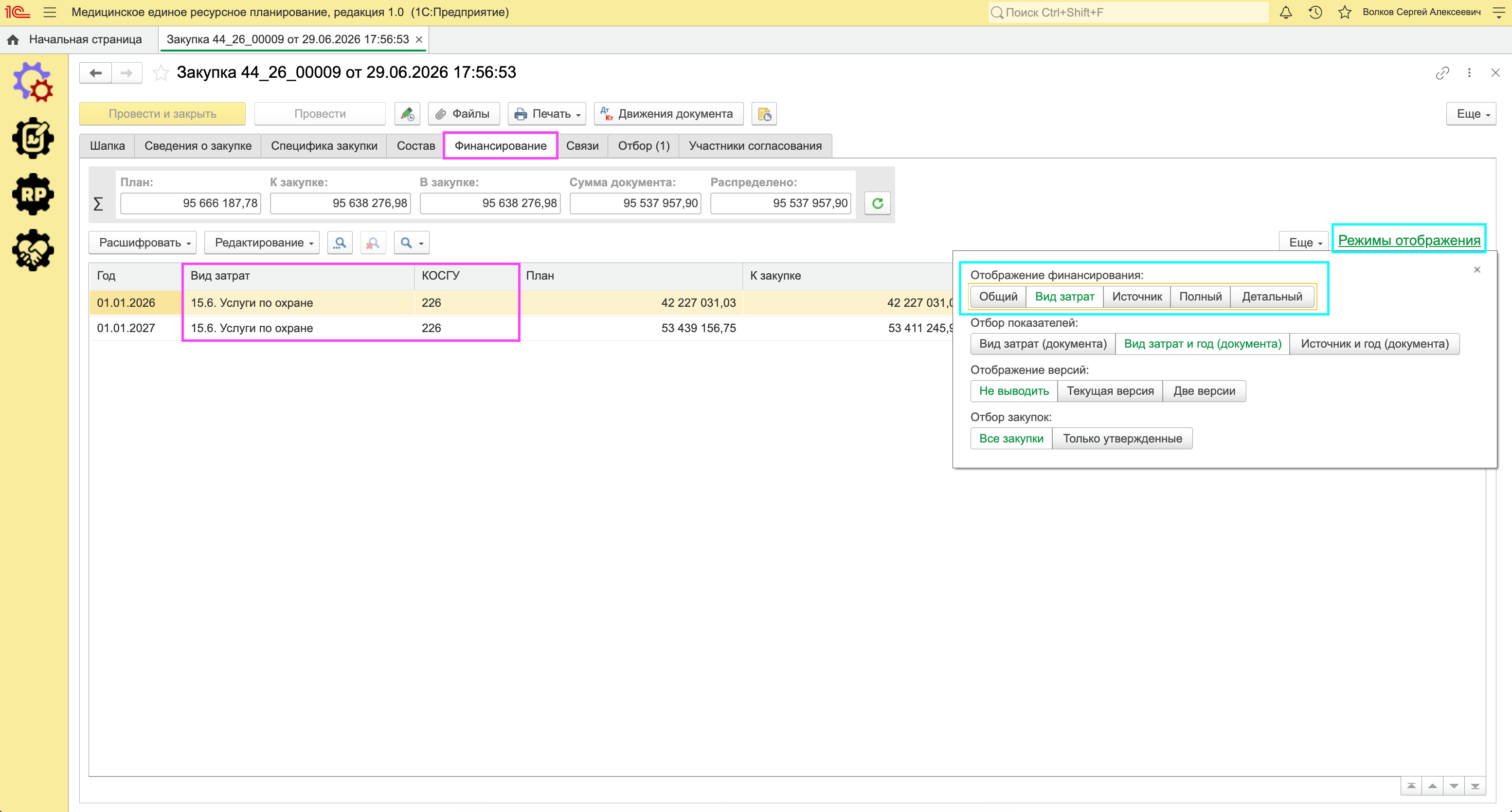
Task: Choose Вид затрат (документа) indicator filter
Action: point(1043,344)
